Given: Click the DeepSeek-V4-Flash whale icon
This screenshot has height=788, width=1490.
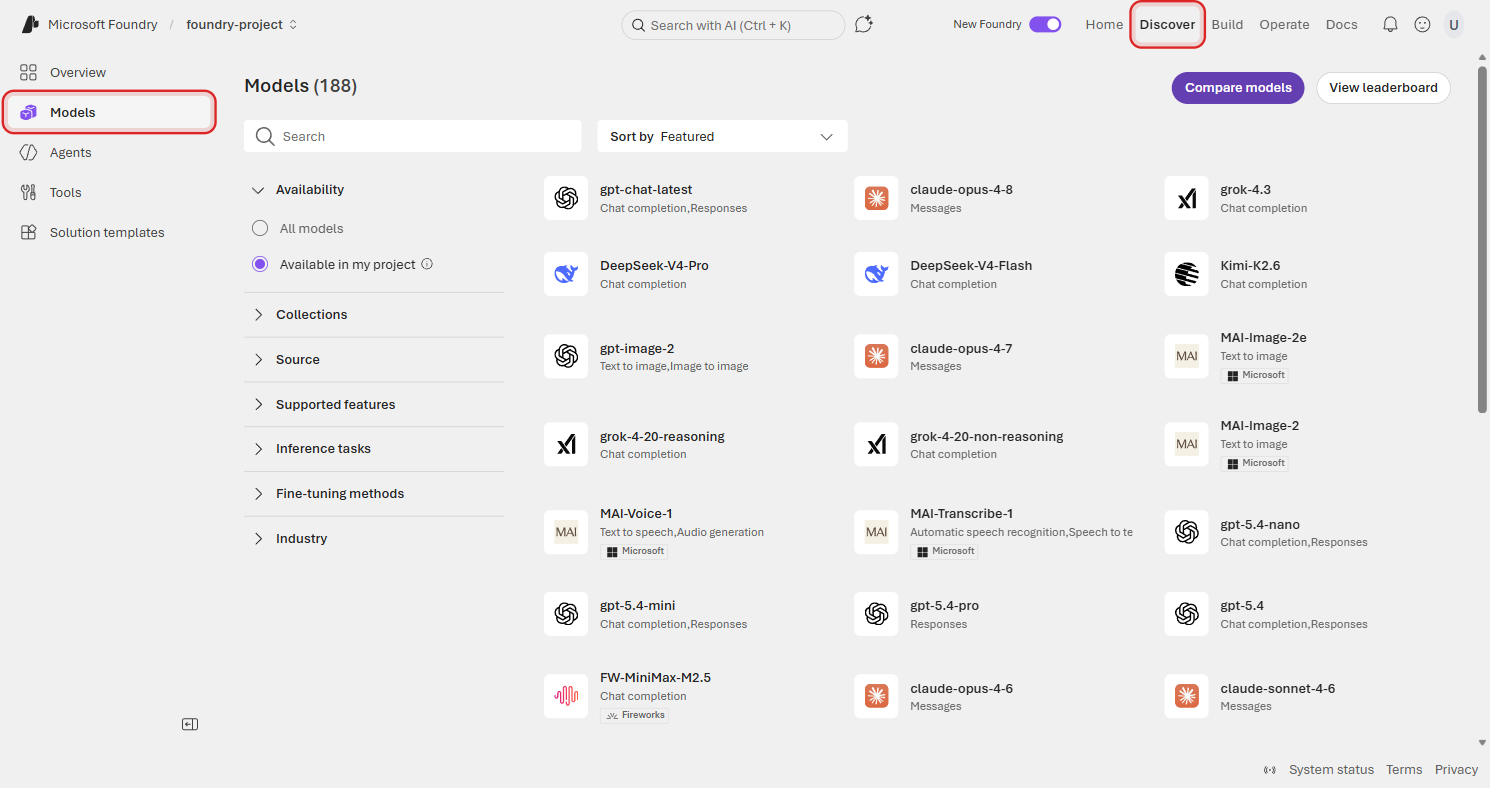Looking at the screenshot, I should 876,274.
